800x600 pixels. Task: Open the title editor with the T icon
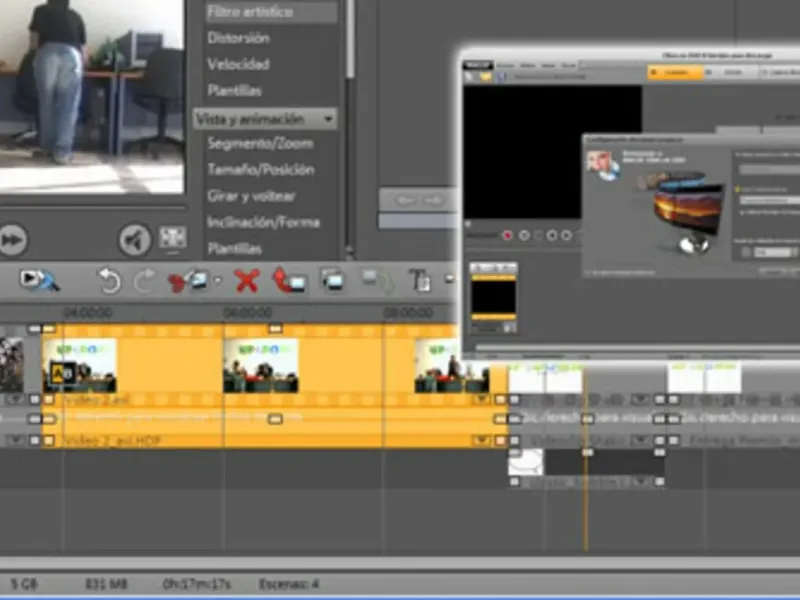pos(420,281)
